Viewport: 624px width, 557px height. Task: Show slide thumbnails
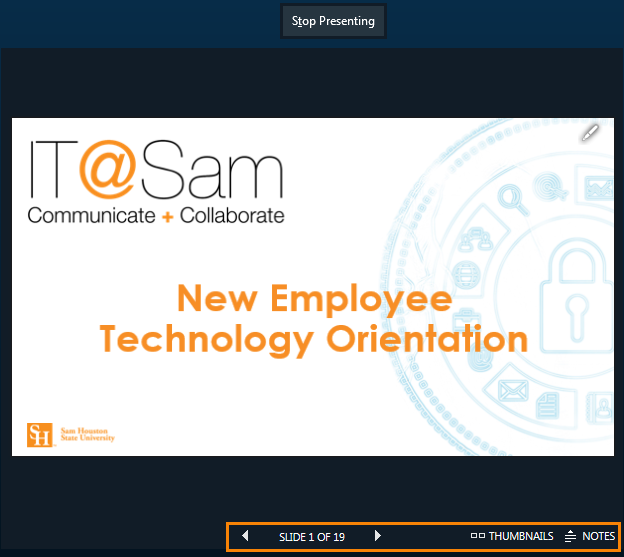click(x=512, y=536)
